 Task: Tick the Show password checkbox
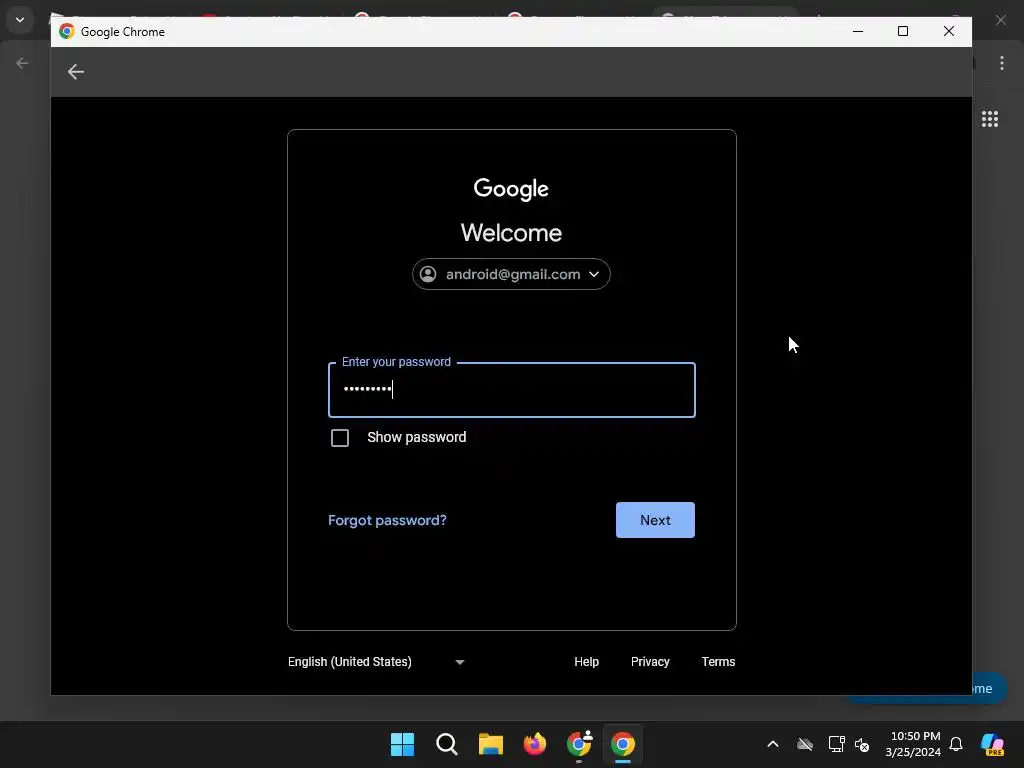click(340, 438)
